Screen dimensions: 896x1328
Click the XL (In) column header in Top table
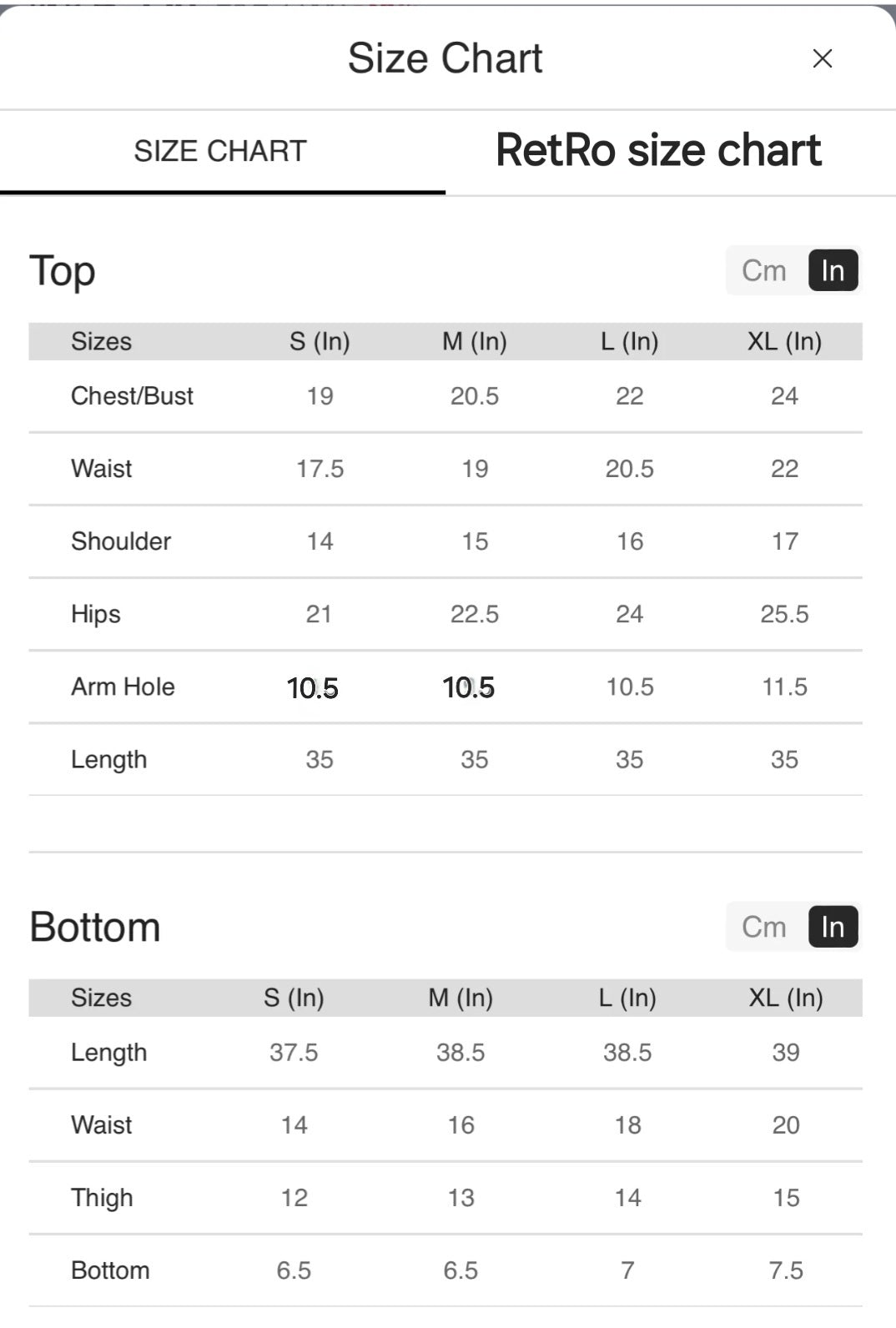[784, 341]
